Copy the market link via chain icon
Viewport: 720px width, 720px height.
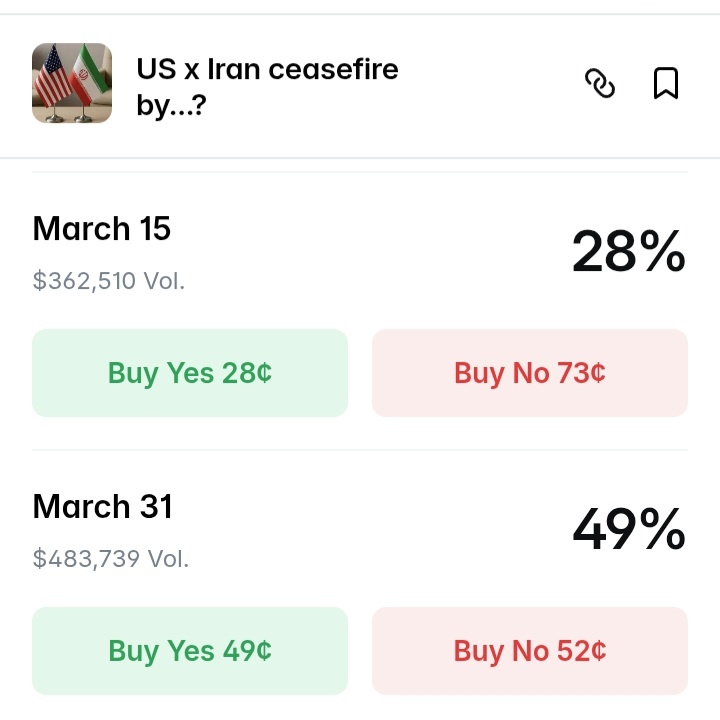(x=600, y=85)
